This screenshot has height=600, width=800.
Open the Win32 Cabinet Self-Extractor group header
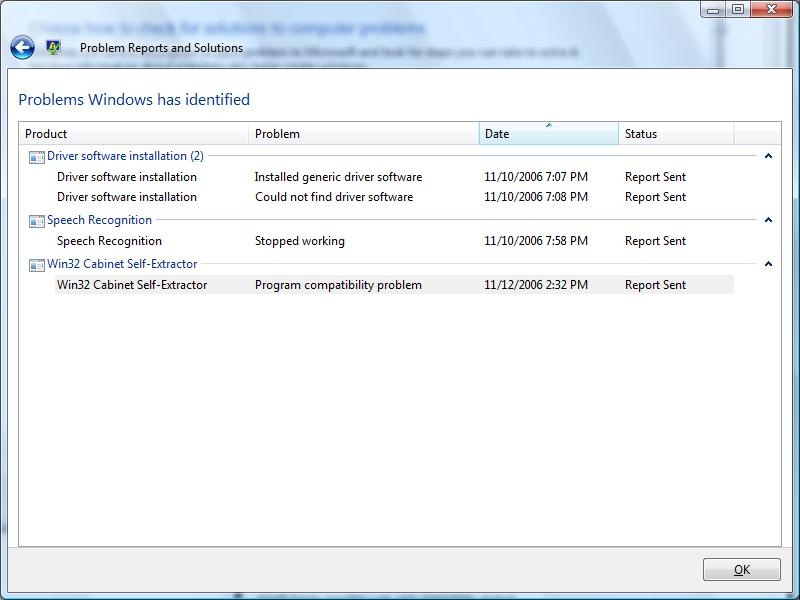click(122, 264)
